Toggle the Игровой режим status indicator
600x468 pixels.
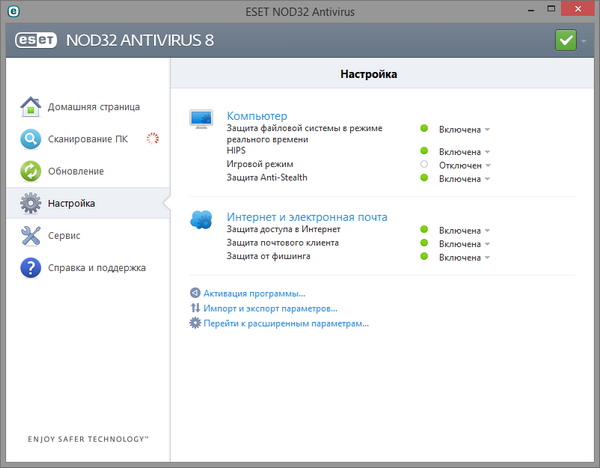click(x=424, y=165)
